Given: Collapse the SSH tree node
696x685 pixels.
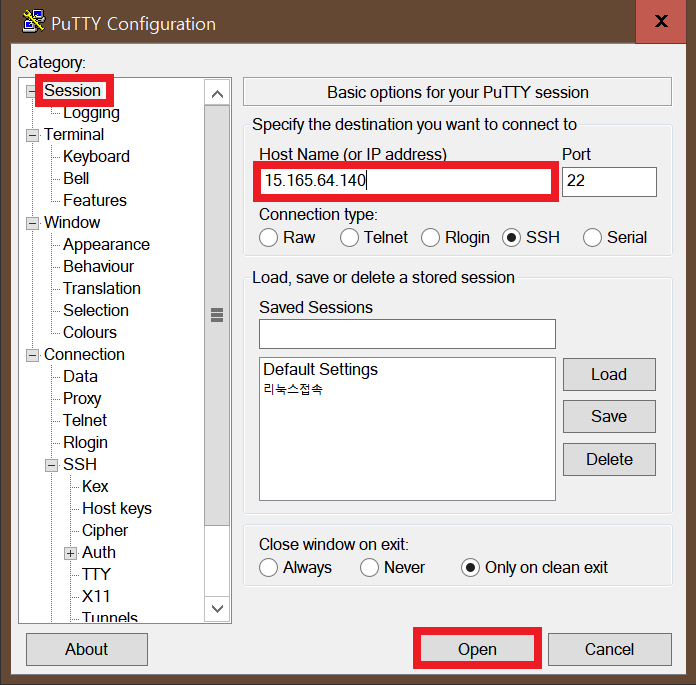Looking at the screenshot, I should click(51, 465).
